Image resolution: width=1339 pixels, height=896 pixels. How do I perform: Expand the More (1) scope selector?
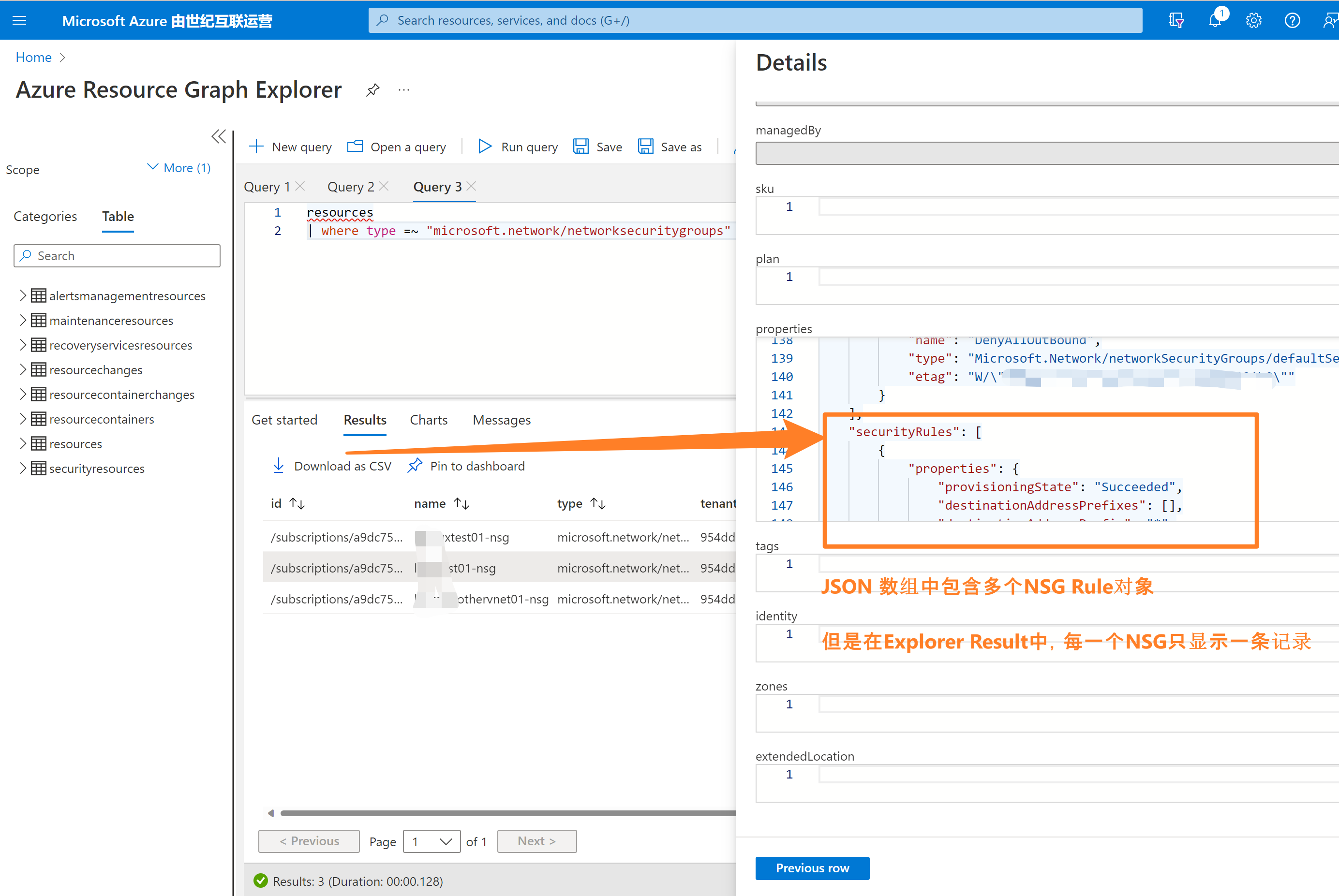pyautogui.click(x=179, y=167)
